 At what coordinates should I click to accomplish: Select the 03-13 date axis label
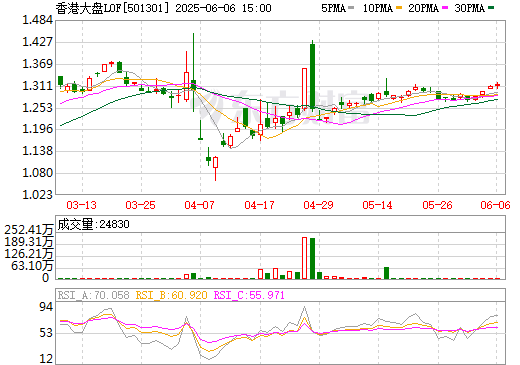[x=81, y=205]
